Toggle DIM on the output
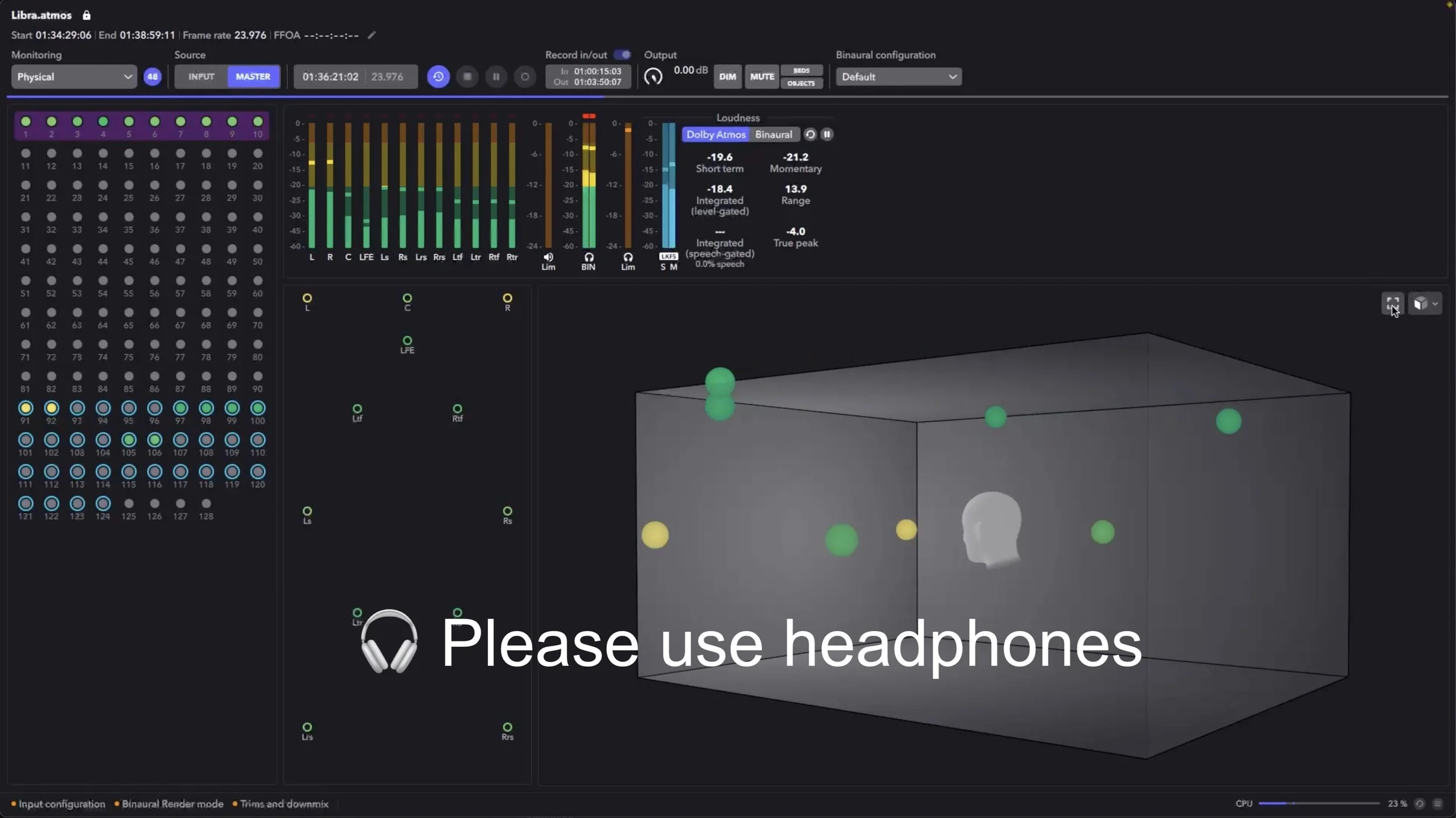The width and height of the screenshot is (1456, 818). 727,77
